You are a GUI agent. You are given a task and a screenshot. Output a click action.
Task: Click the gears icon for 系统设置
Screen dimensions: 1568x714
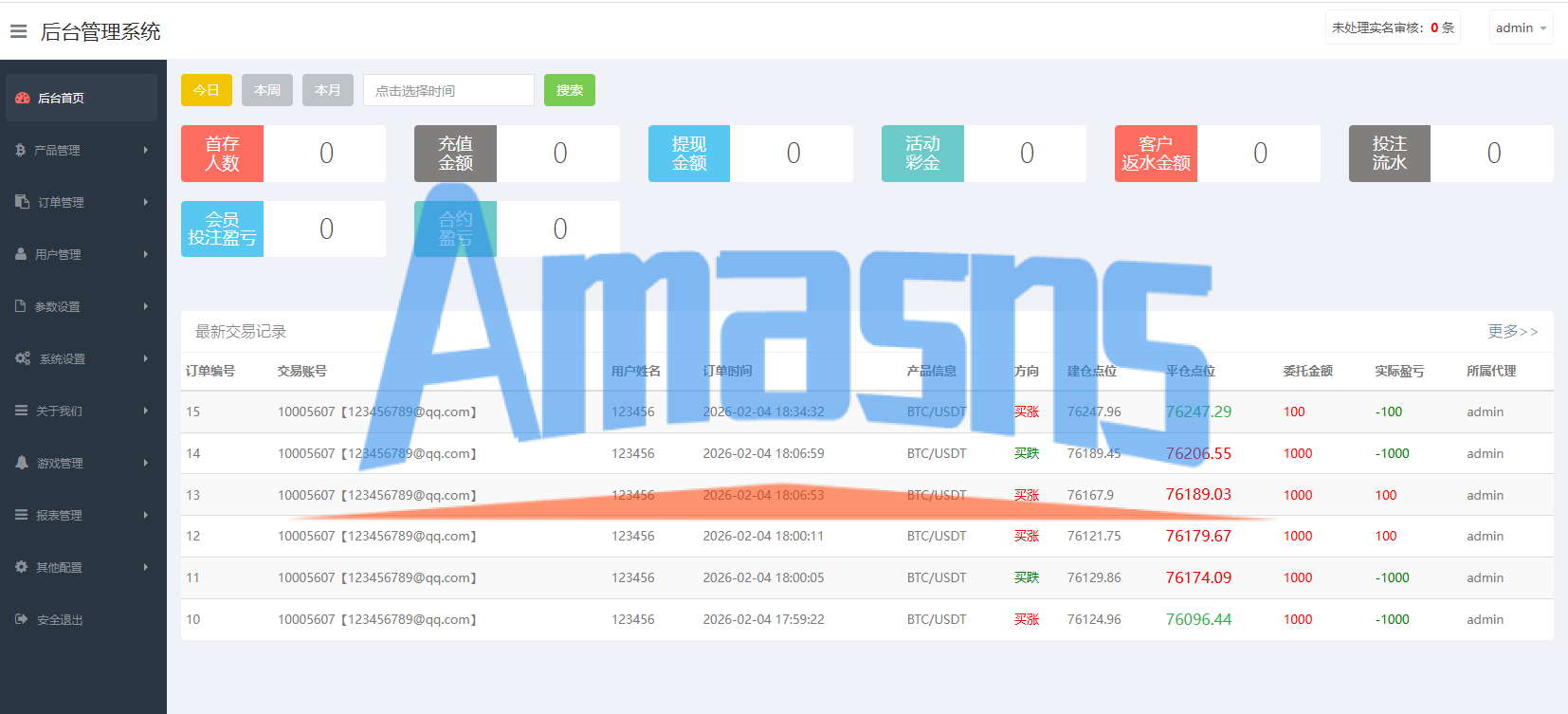23,358
